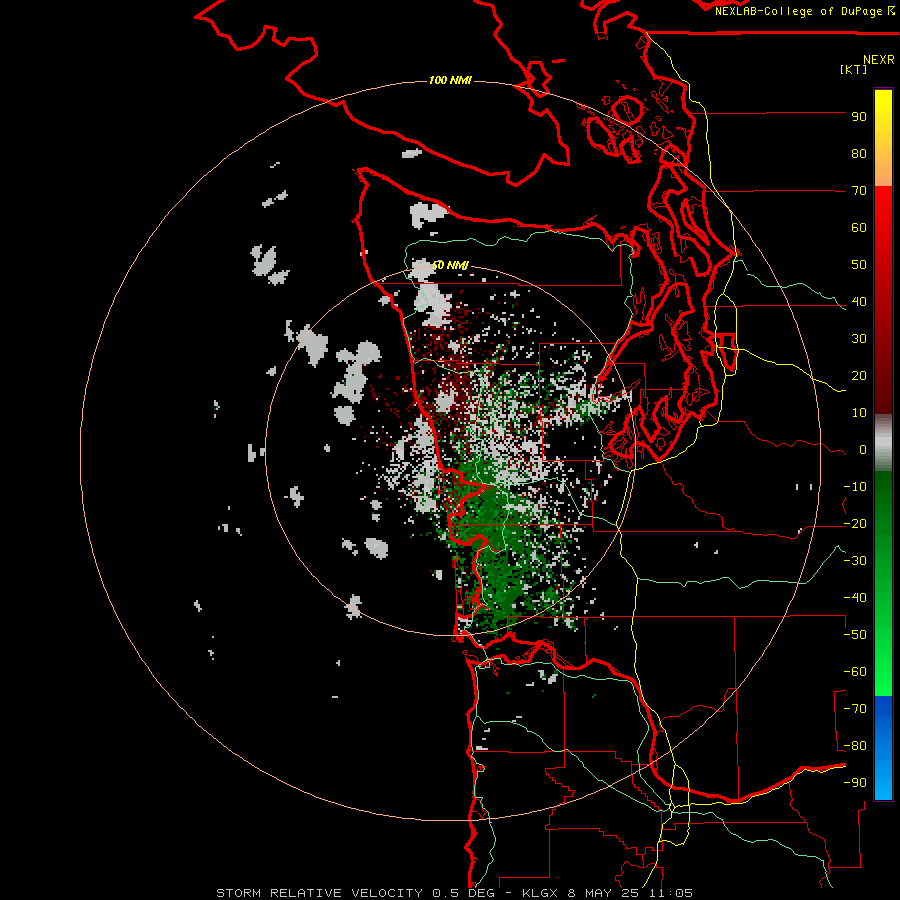The height and width of the screenshot is (900, 900).
Task: Click the -70 value on the velocity scale
Action: (x=855, y=709)
